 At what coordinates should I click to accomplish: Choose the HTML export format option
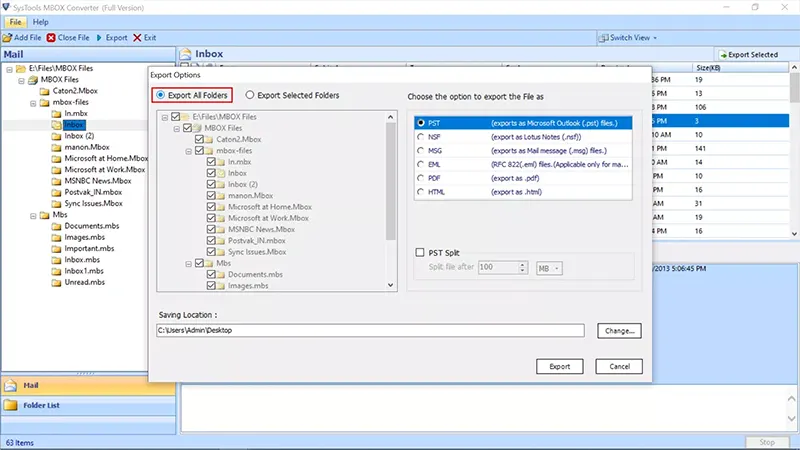tap(420, 192)
